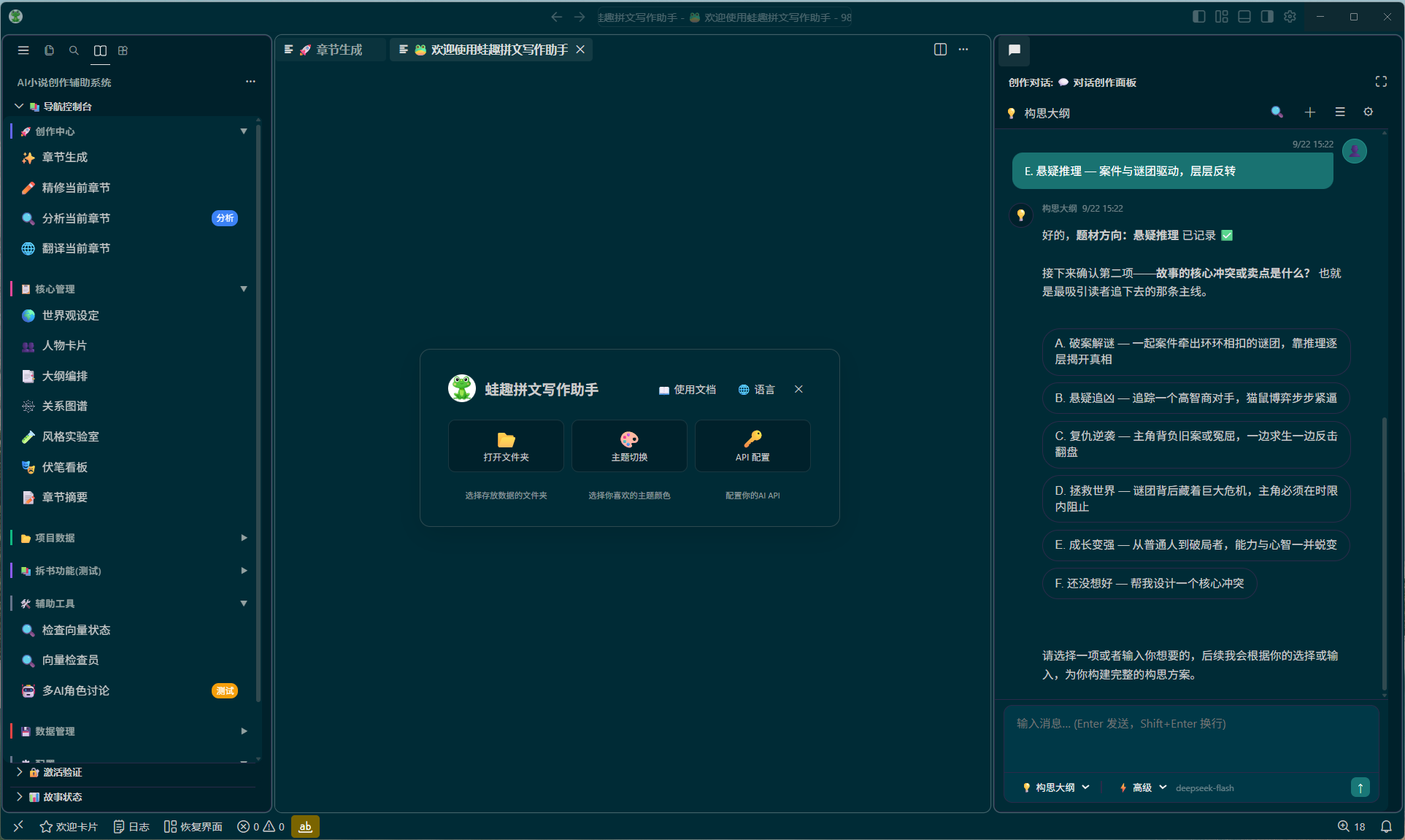1405x840 pixels.
Task: Open the notifications bell icon
Action: click(1386, 827)
